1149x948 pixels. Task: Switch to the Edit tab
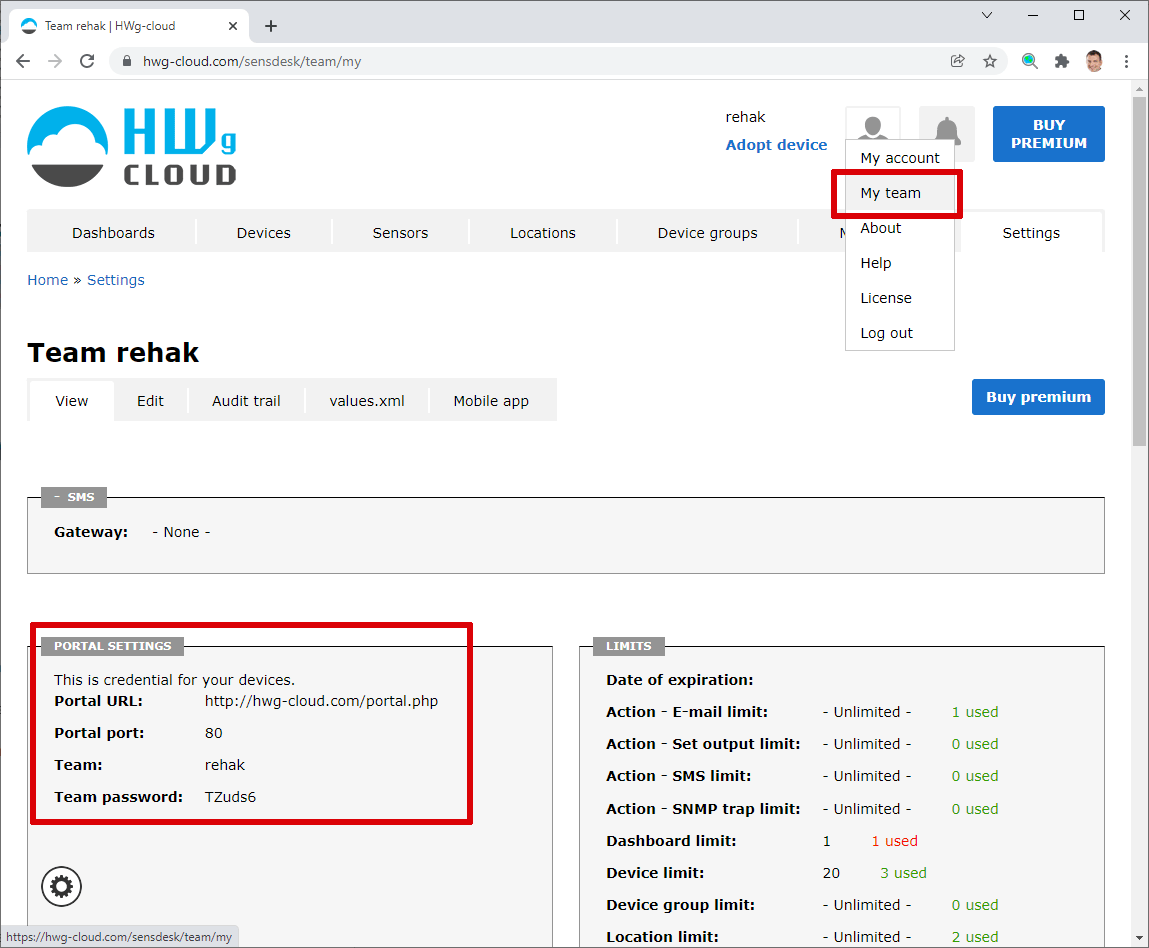click(x=150, y=401)
